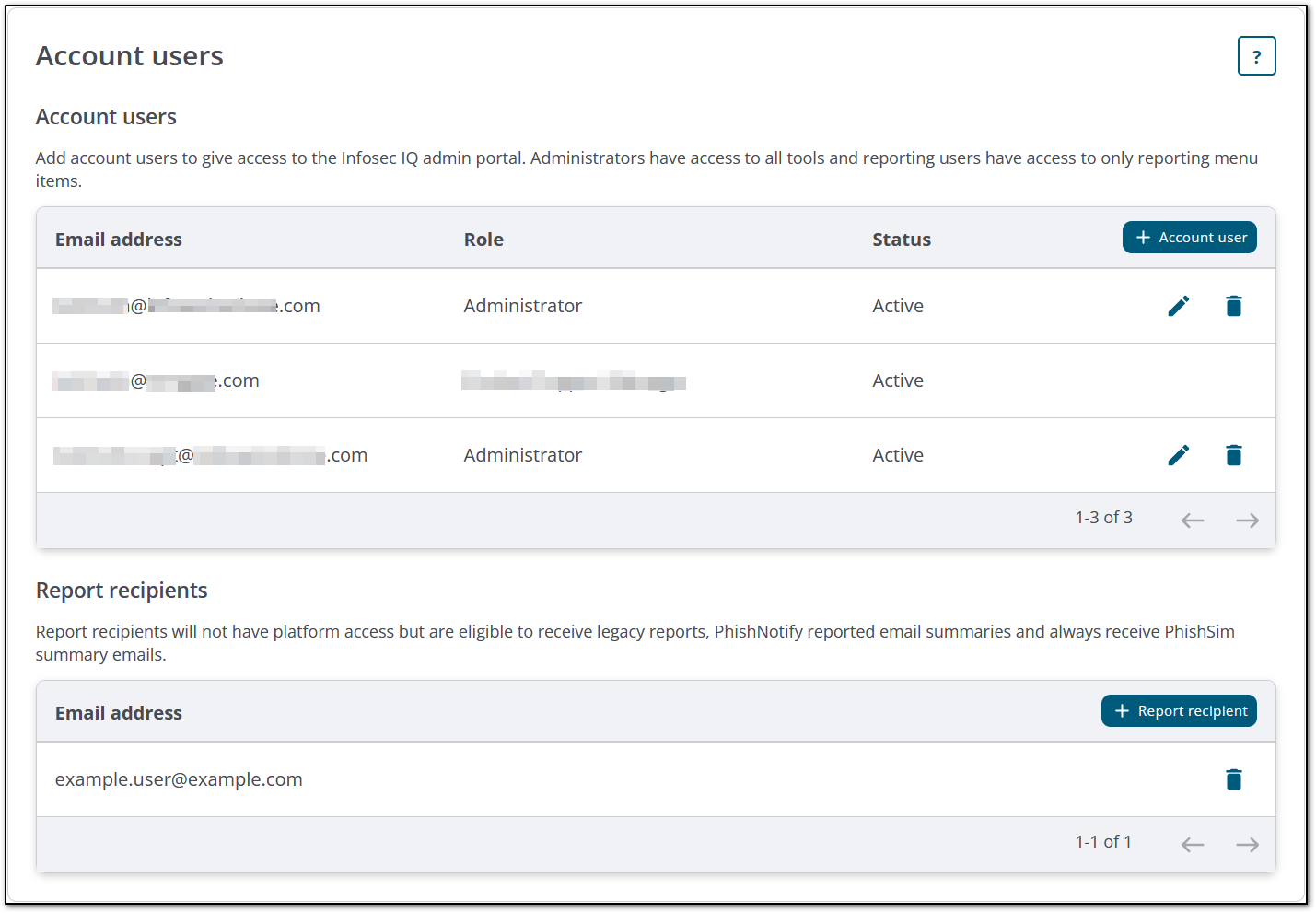Click the Role column header
The image size is (1316, 913).
click(483, 239)
